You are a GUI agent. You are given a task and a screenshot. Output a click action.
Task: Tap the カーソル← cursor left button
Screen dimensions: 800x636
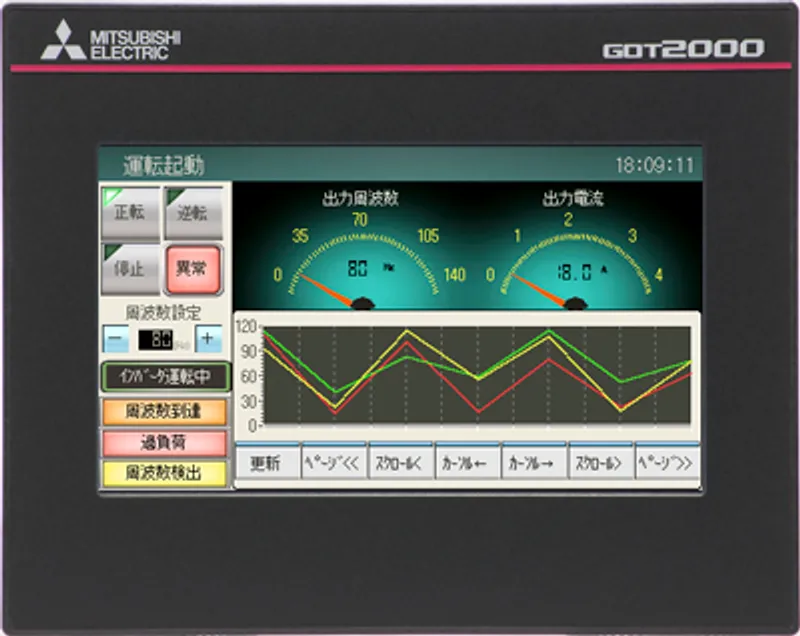point(467,462)
